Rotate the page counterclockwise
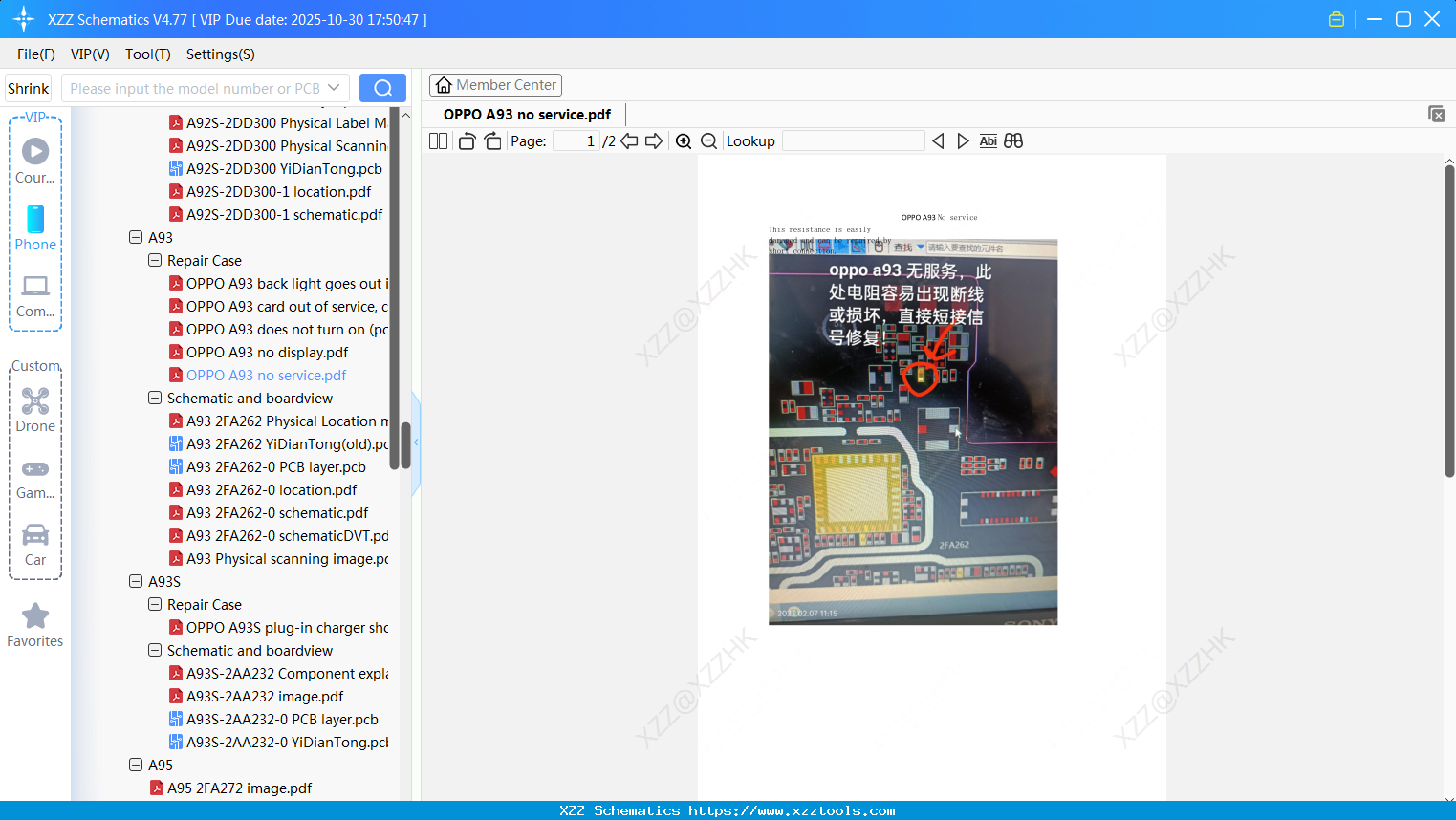This screenshot has height=820, width=1456. [x=467, y=141]
